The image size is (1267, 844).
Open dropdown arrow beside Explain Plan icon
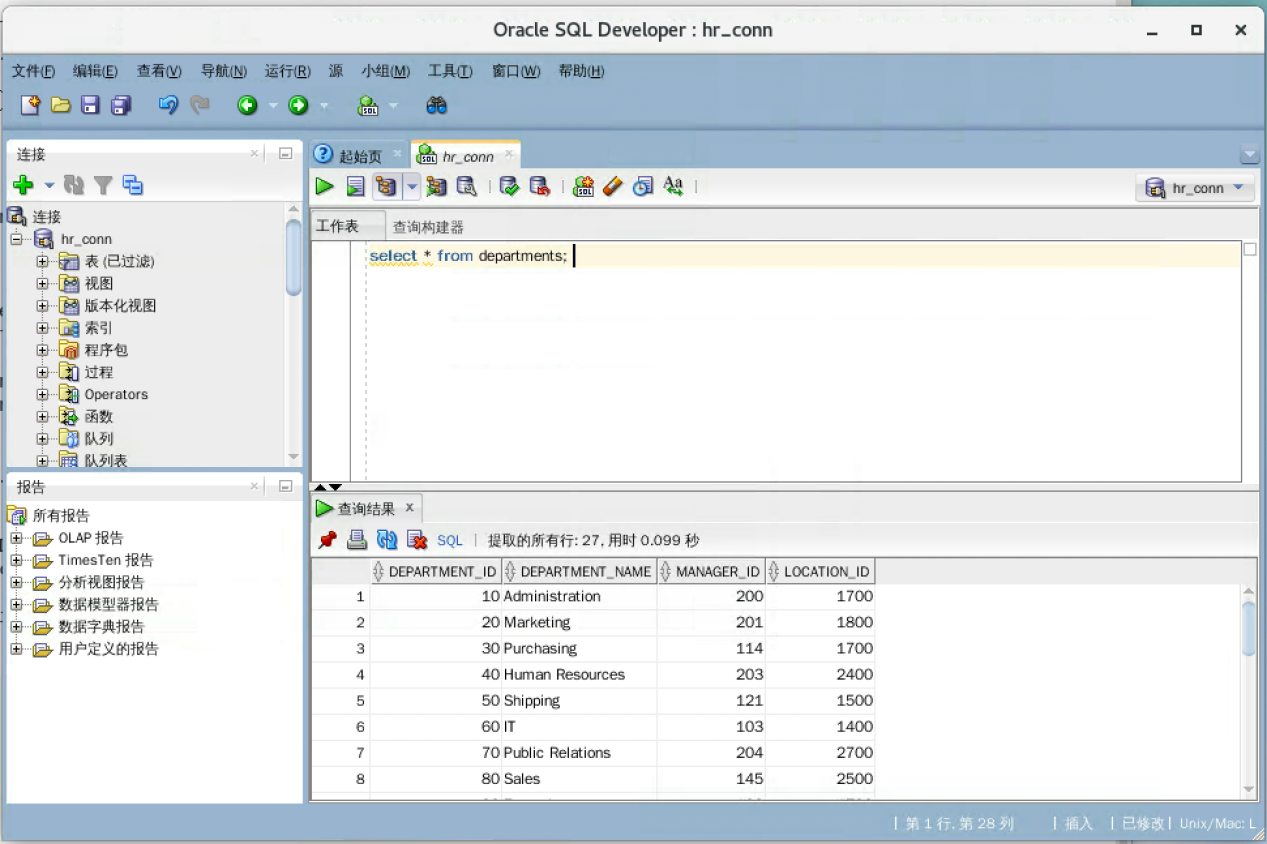point(411,187)
